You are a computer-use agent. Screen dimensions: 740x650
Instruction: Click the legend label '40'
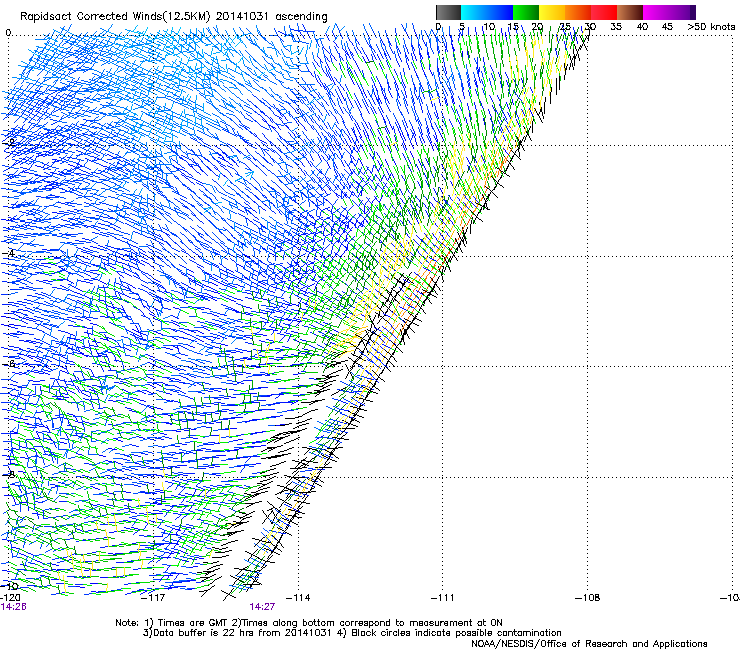[642, 27]
